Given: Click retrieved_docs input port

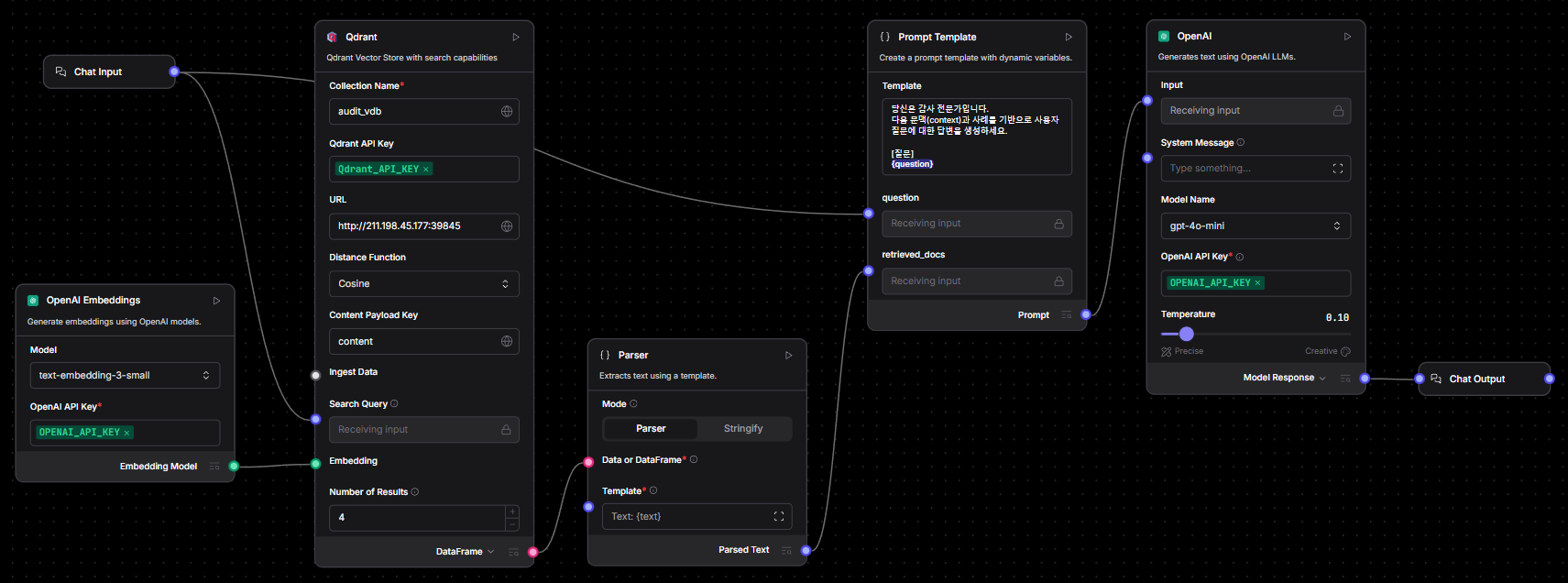Looking at the screenshot, I should pos(869,271).
